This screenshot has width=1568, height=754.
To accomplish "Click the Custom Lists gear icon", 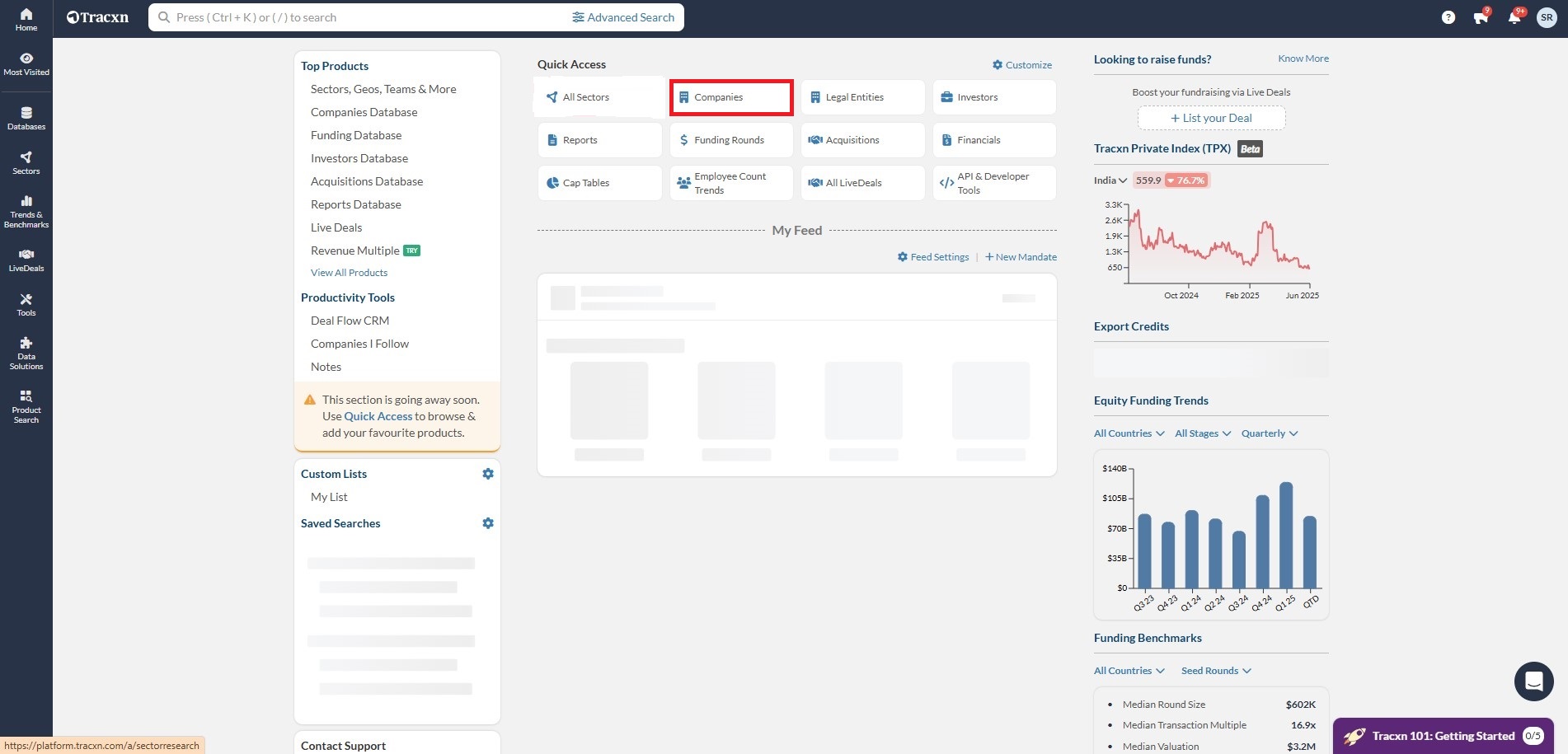I will pyautogui.click(x=488, y=474).
